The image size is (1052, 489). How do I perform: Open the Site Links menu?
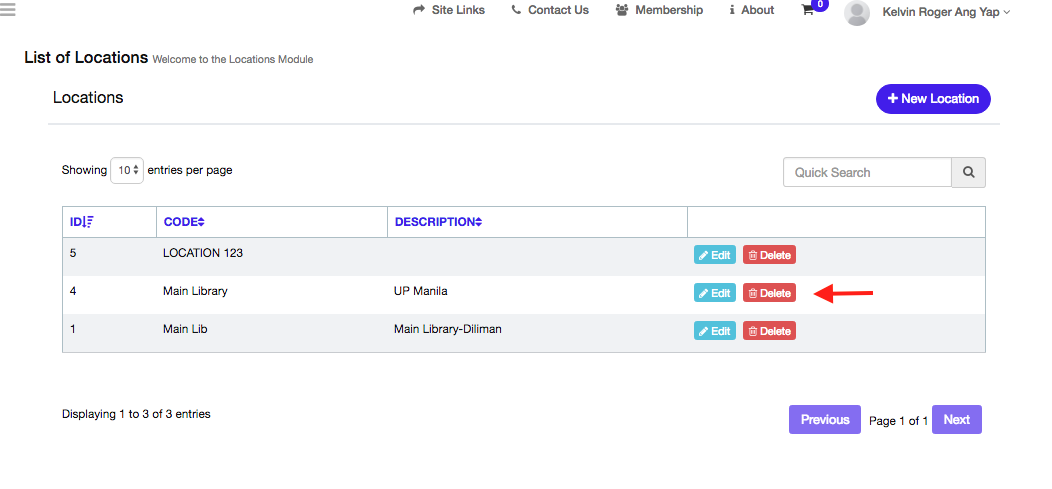click(x=449, y=10)
